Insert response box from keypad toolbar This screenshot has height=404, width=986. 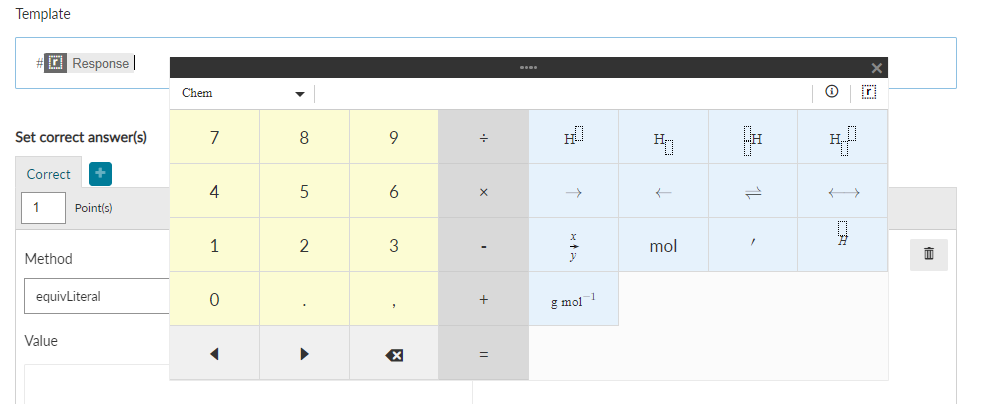(868, 93)
